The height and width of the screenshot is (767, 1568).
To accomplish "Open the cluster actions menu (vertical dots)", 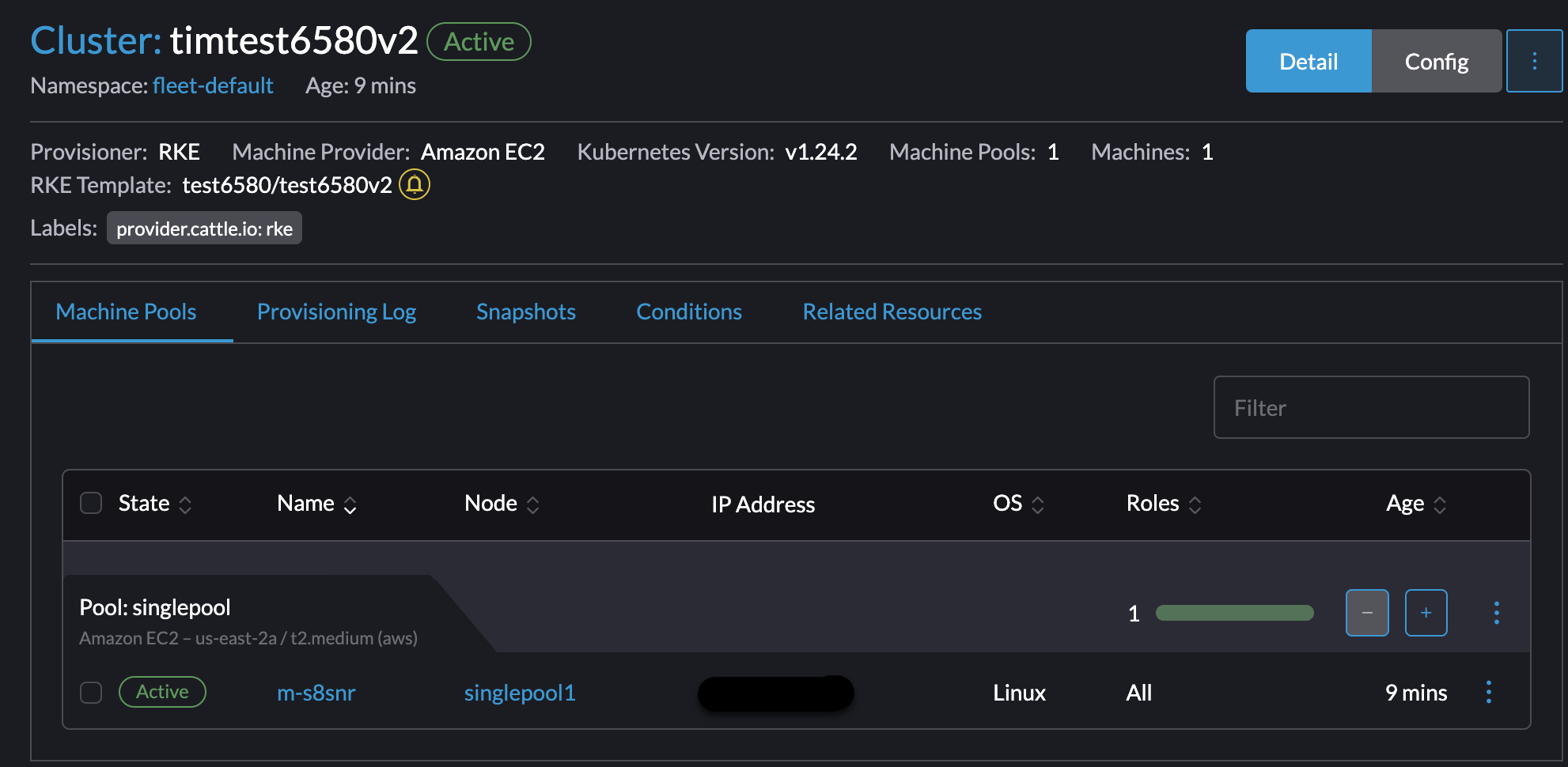I will click(1534, 60).
